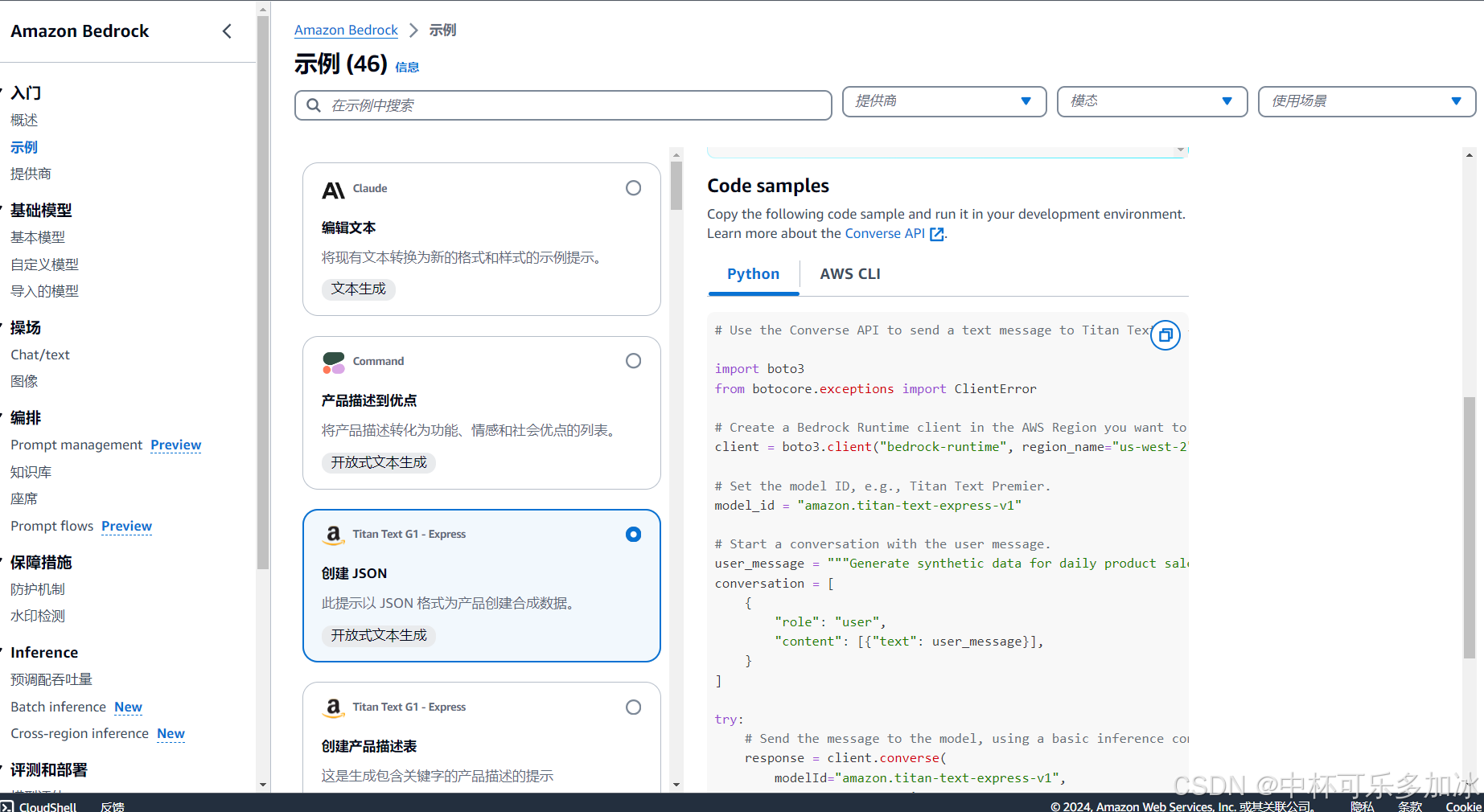
Task: Click the sidebar vertical scrollbar thumb
Action: [263, 293]
